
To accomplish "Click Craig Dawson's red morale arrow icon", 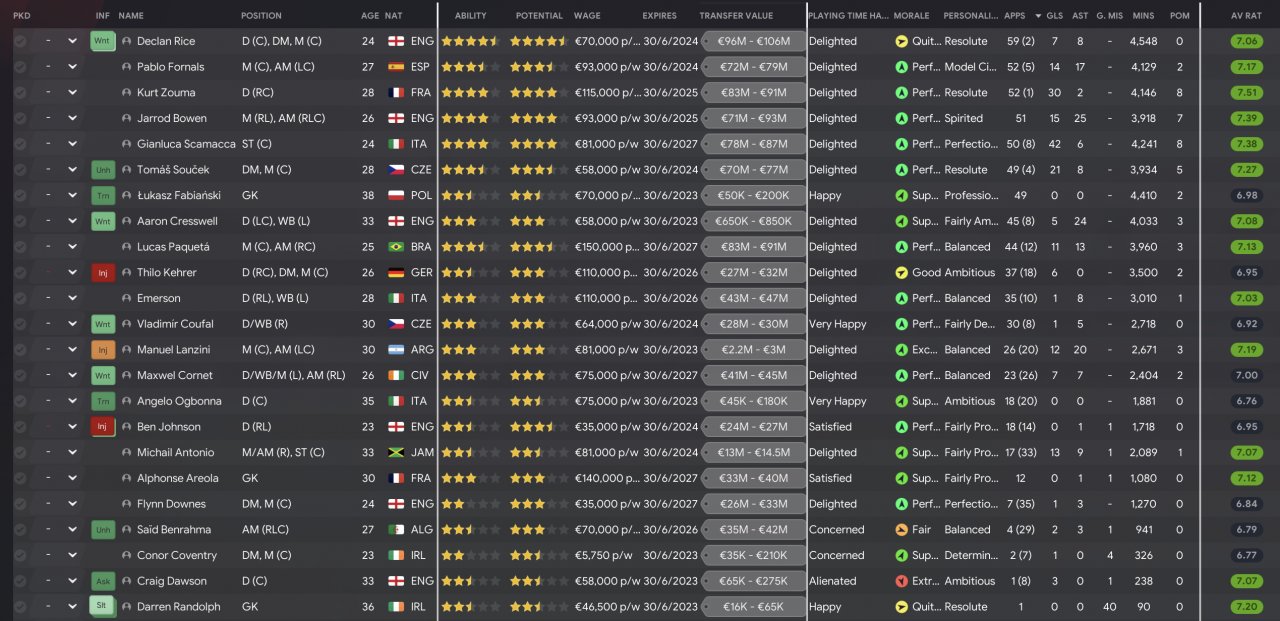I will [901, 581].
